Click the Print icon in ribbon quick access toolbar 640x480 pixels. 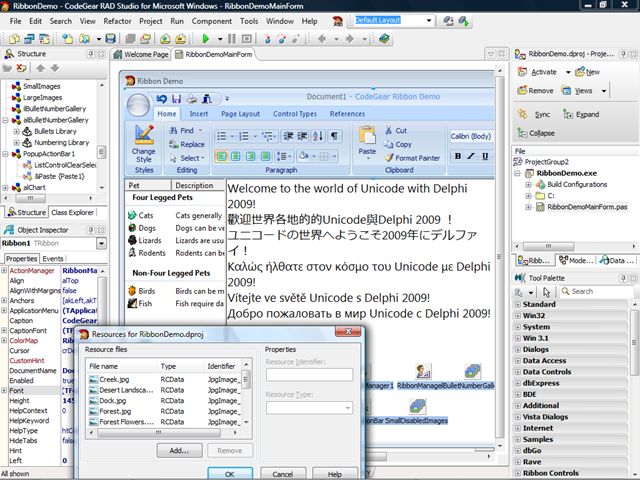click(x=191, y=98)
